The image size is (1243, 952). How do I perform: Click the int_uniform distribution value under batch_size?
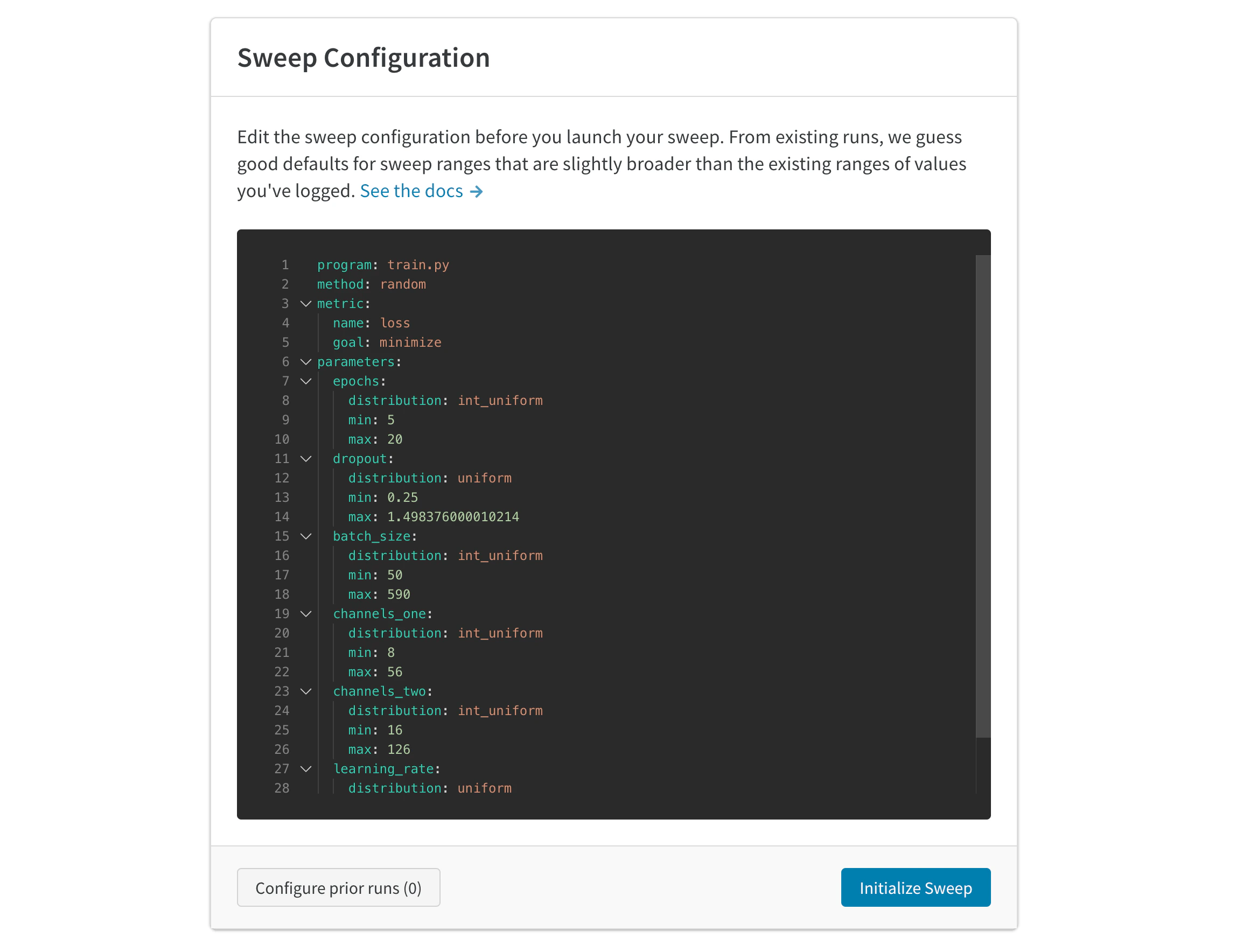[500, 555]
